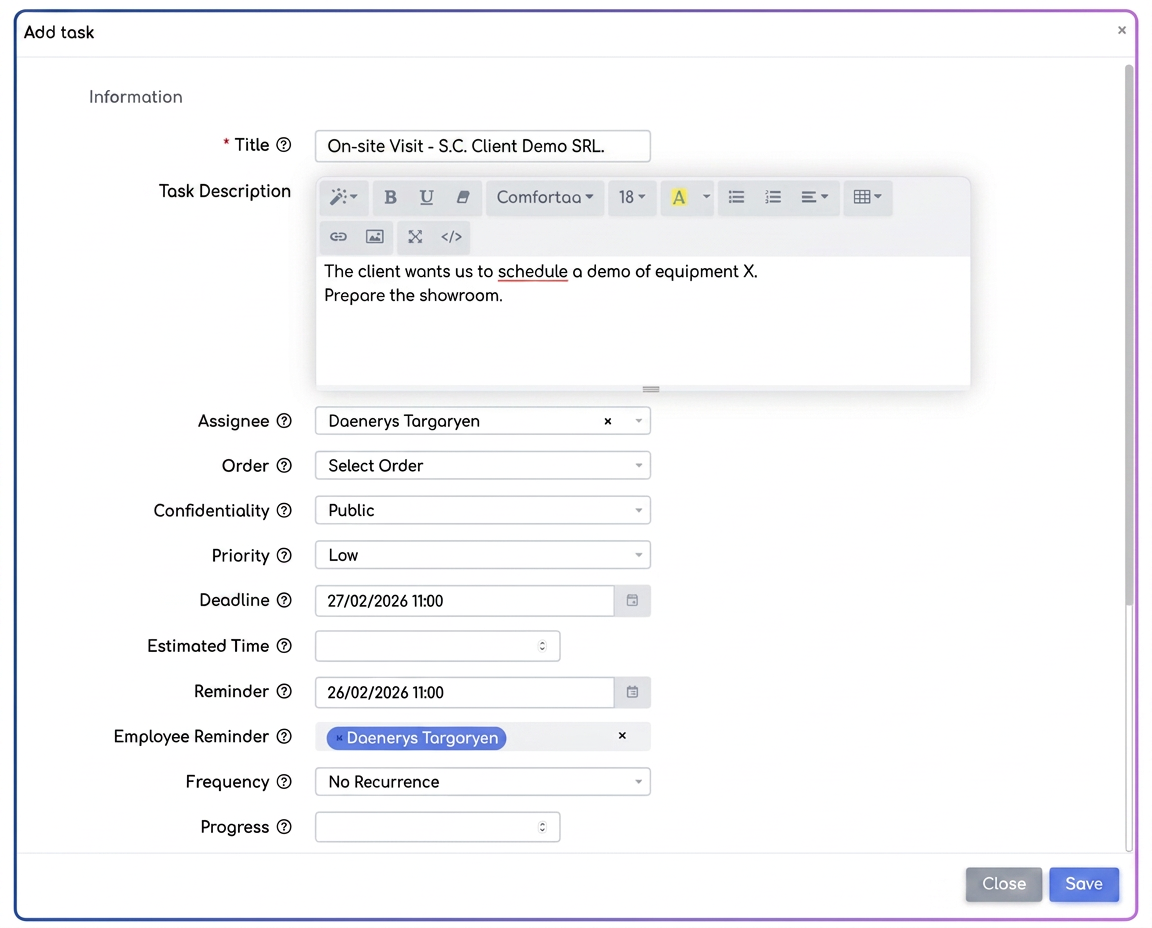Open the code view of the editor
1152x928 pixels.
[x=451, y=237]
